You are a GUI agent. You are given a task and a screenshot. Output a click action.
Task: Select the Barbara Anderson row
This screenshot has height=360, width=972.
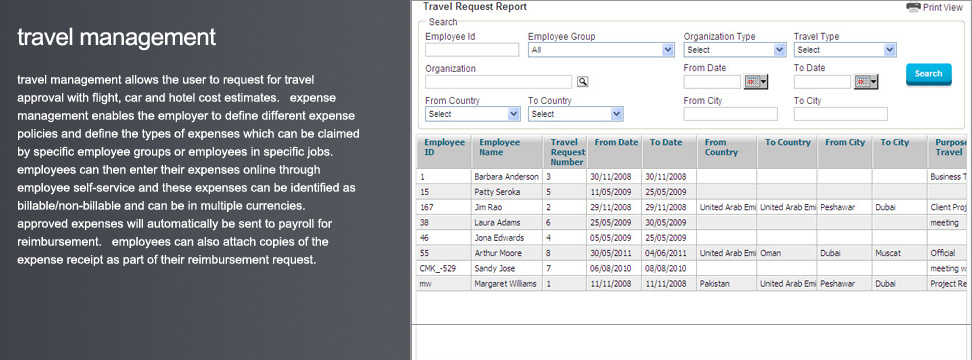tap(691, 177)
